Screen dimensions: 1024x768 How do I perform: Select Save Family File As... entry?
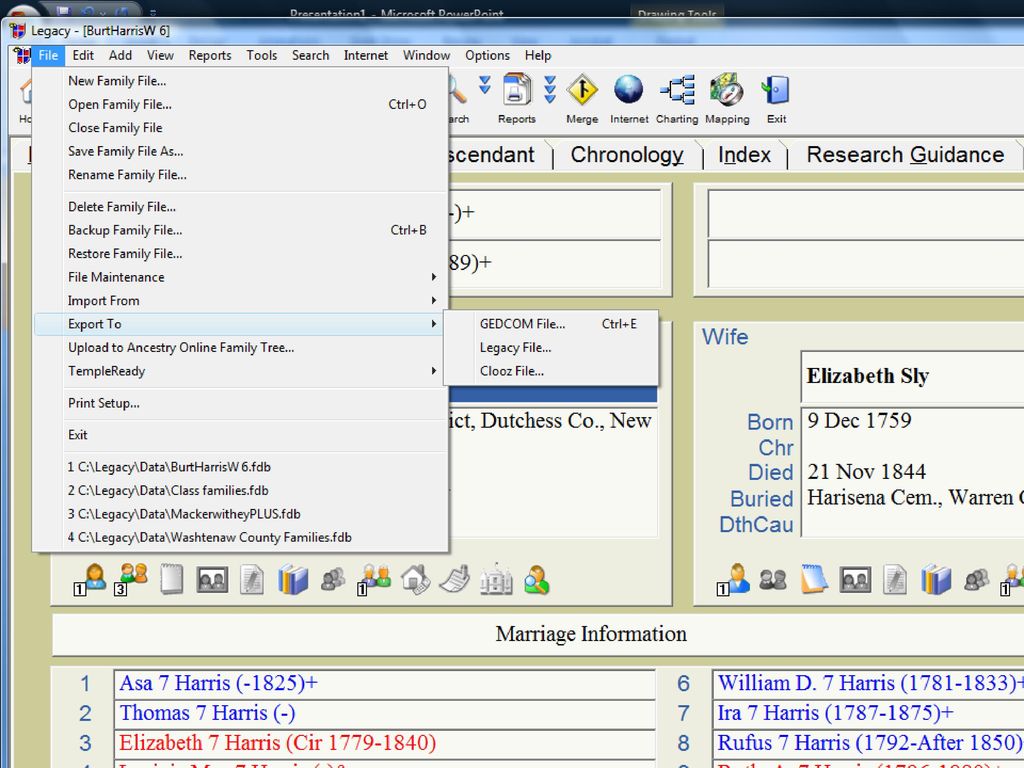pyautogui.click(x=240, y=152)
